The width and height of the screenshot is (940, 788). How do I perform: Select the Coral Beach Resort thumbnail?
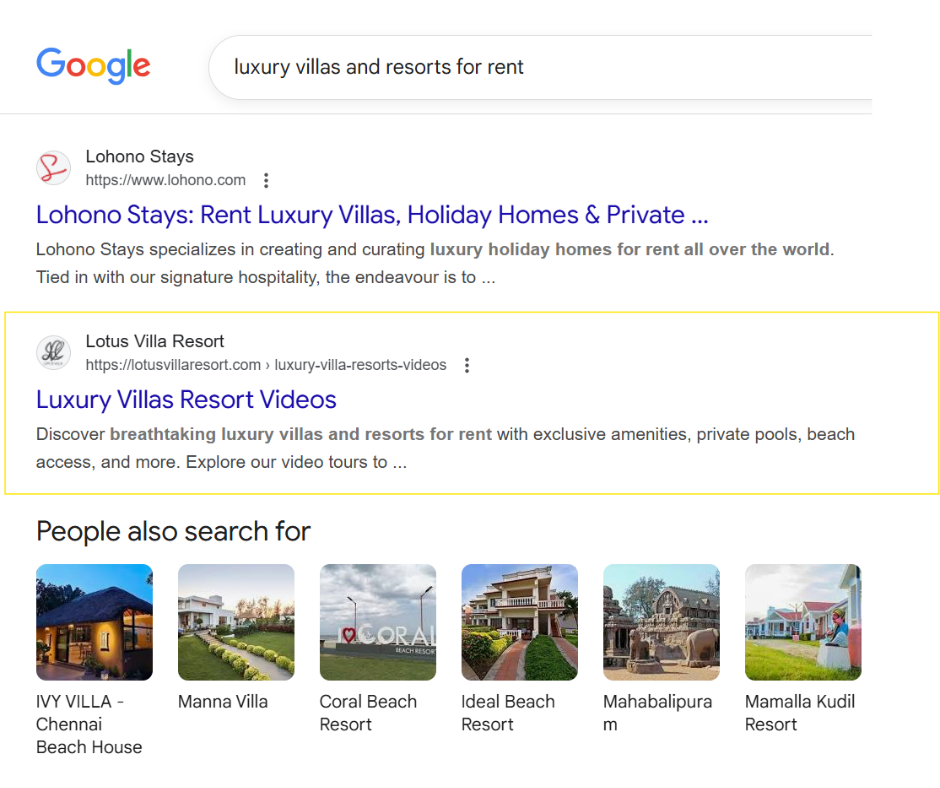click(x=378, y=622)
